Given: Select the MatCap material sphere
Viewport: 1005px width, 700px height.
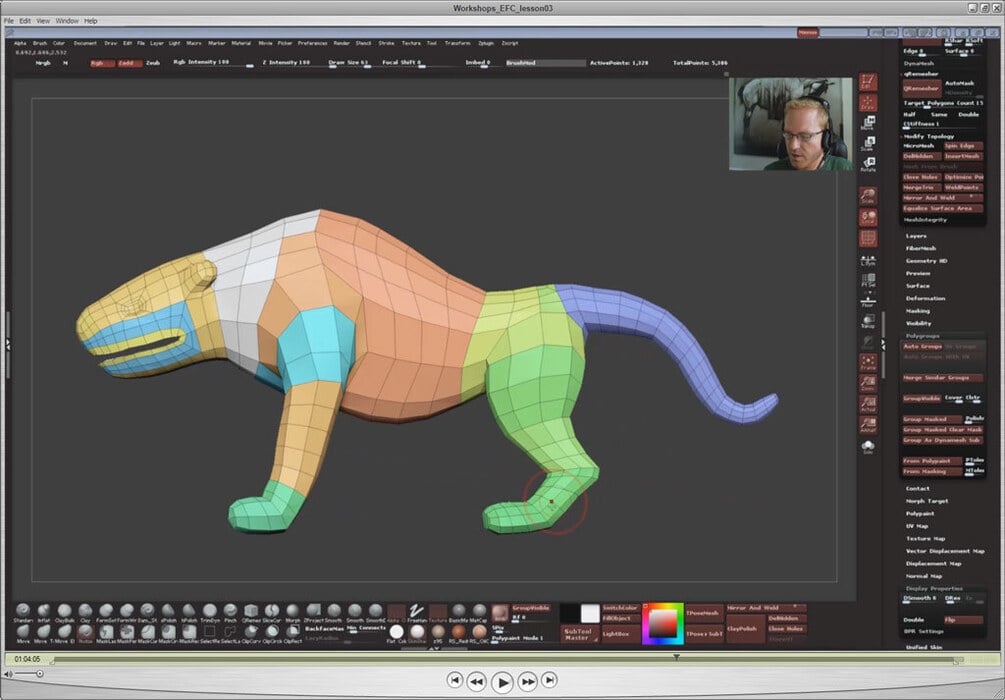Looking at the screenshot, I should [479, 612].
